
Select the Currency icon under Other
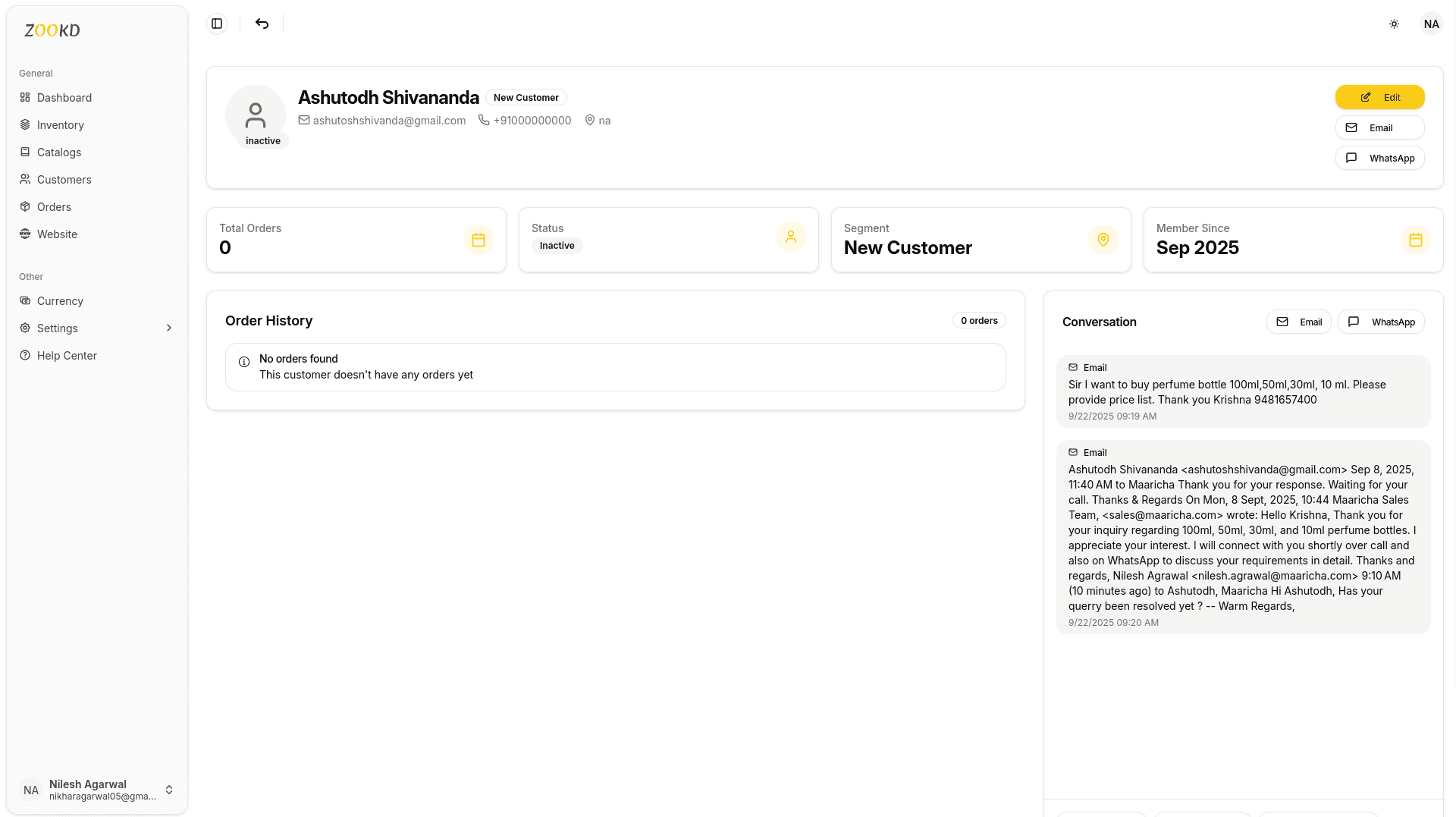coord(26,300)
